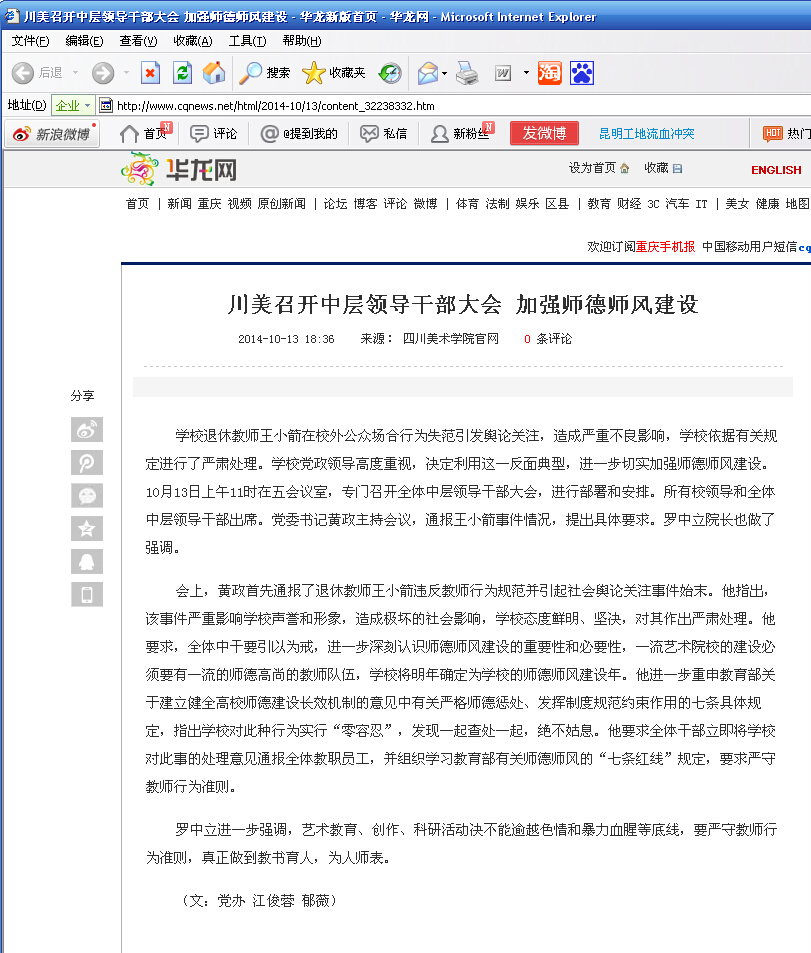
Task: Stop page loading with red X icon
Action: coord(150,73)
